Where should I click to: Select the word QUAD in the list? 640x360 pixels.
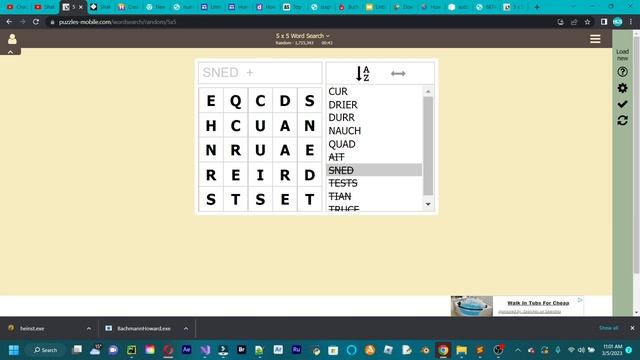(x=342, y=144)
